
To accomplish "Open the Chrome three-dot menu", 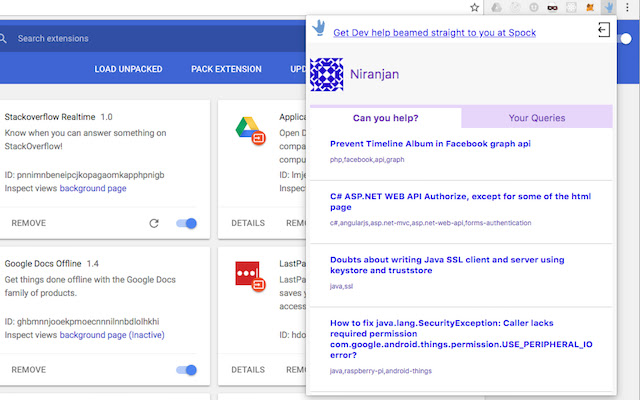I will coord(627,7).
